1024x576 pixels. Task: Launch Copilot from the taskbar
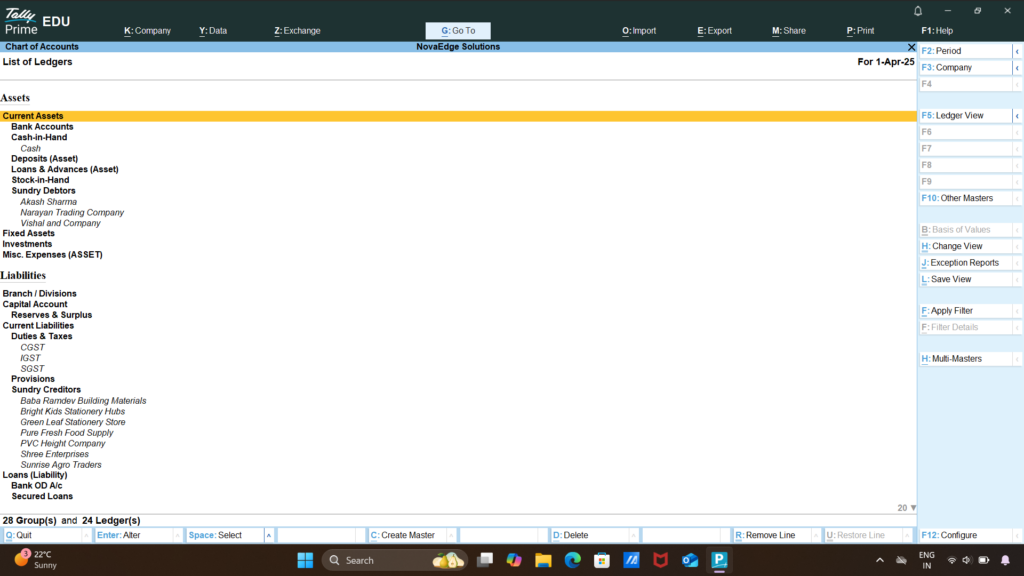pyautogui.click(x=514, y=560)
